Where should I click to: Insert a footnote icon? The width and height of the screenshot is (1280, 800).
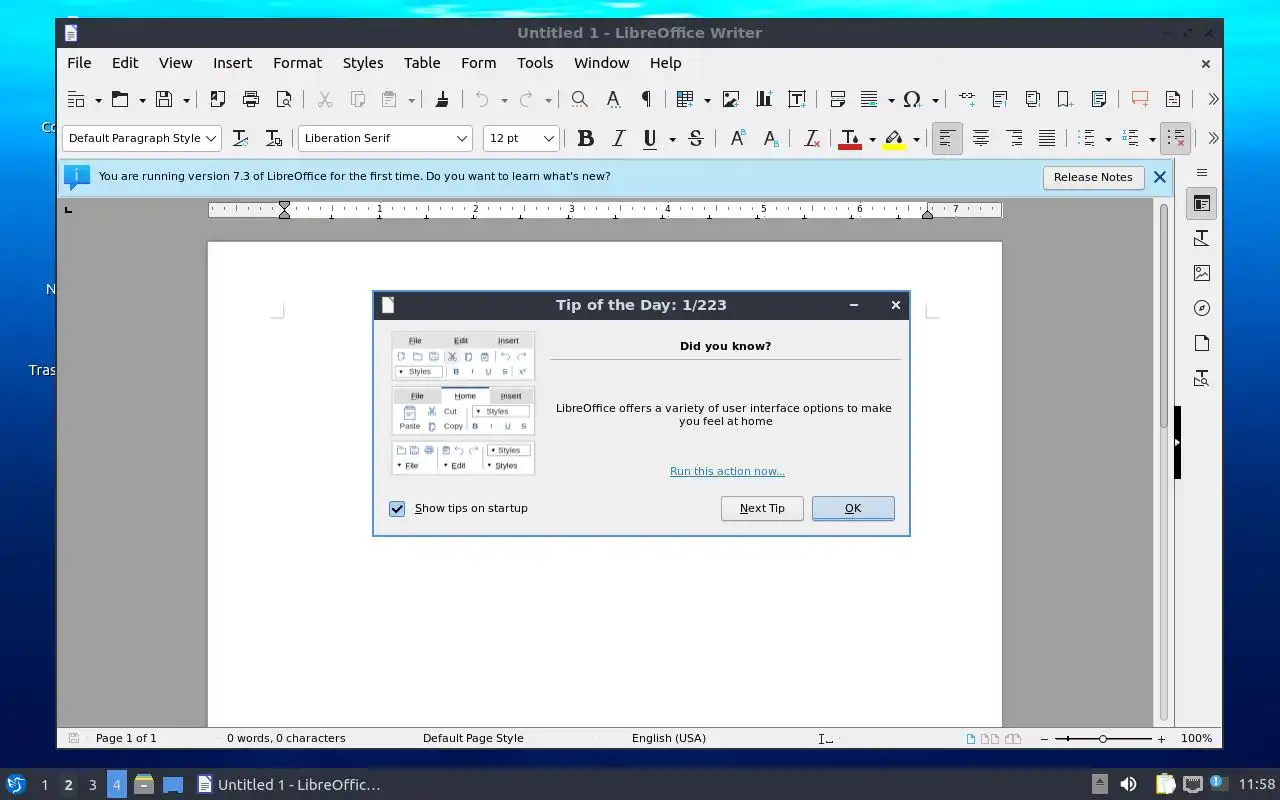1000,99
